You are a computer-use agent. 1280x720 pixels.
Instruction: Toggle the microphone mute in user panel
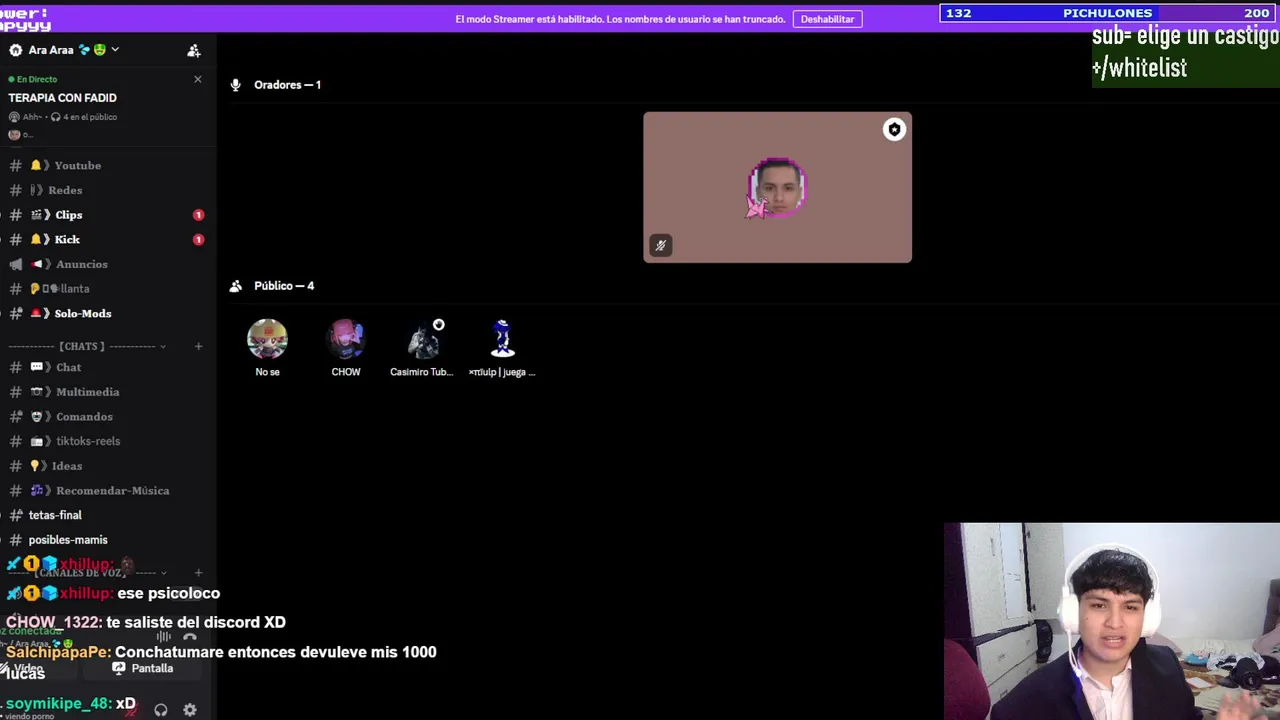[x=133, y=710]
